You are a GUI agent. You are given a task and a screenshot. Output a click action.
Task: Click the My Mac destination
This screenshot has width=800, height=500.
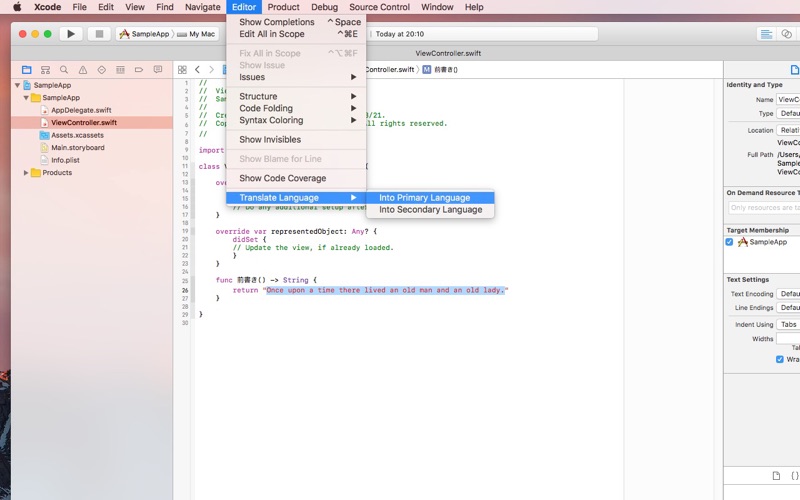pos(197,34)
